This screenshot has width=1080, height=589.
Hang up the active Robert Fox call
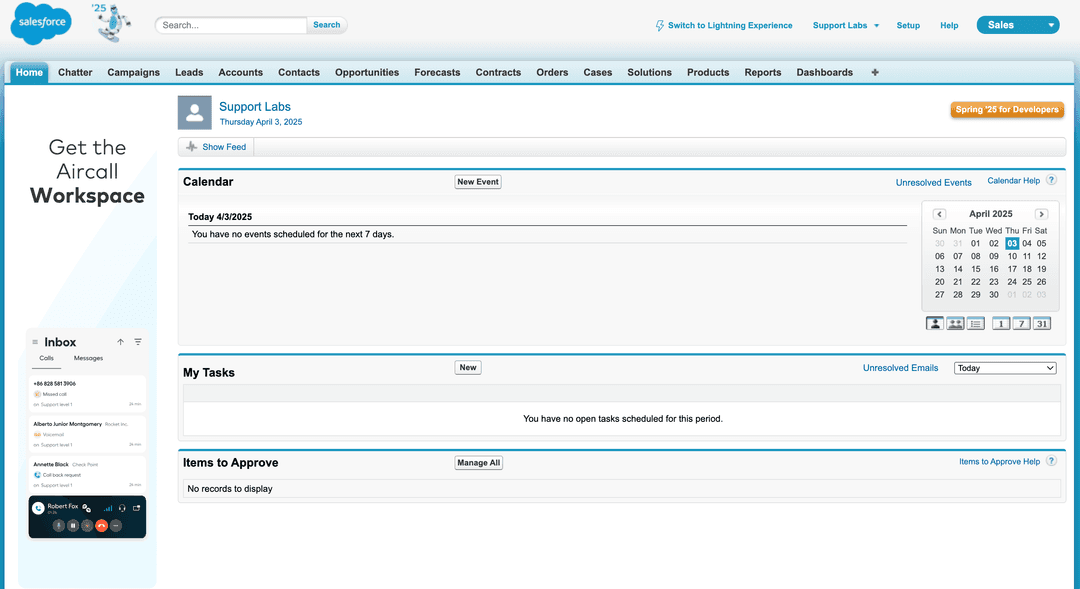(x=102, y=524)
